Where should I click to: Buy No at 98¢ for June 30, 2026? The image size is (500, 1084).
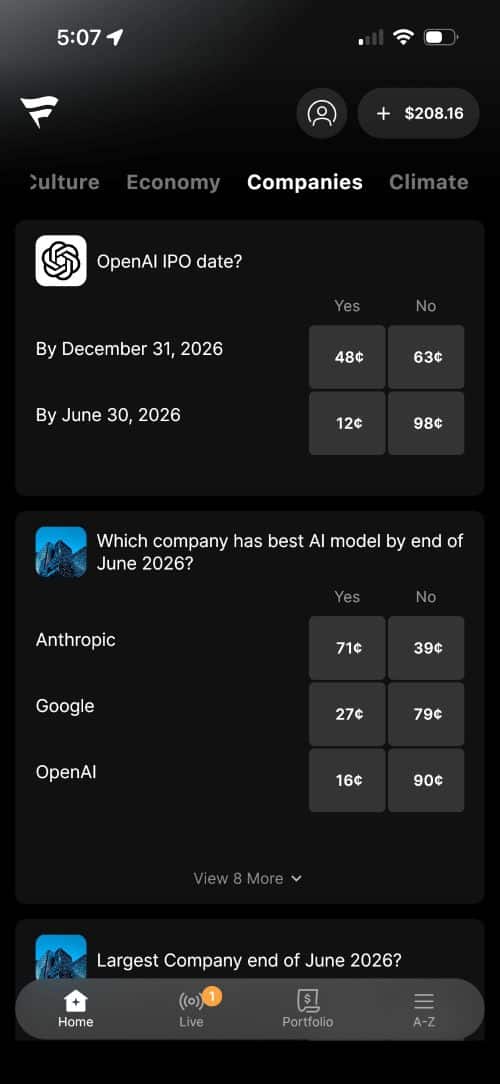pyautogui.click(x=426, y=423)
